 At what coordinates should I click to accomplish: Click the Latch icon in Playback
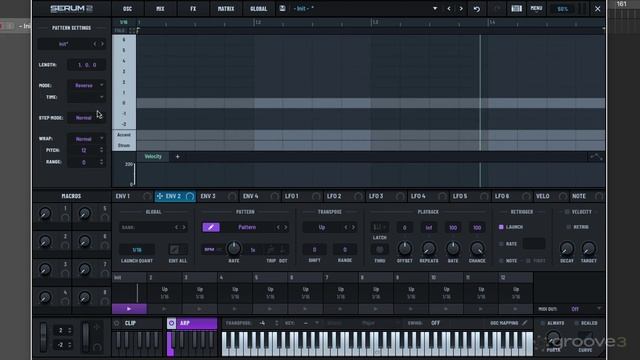[380, 227]
